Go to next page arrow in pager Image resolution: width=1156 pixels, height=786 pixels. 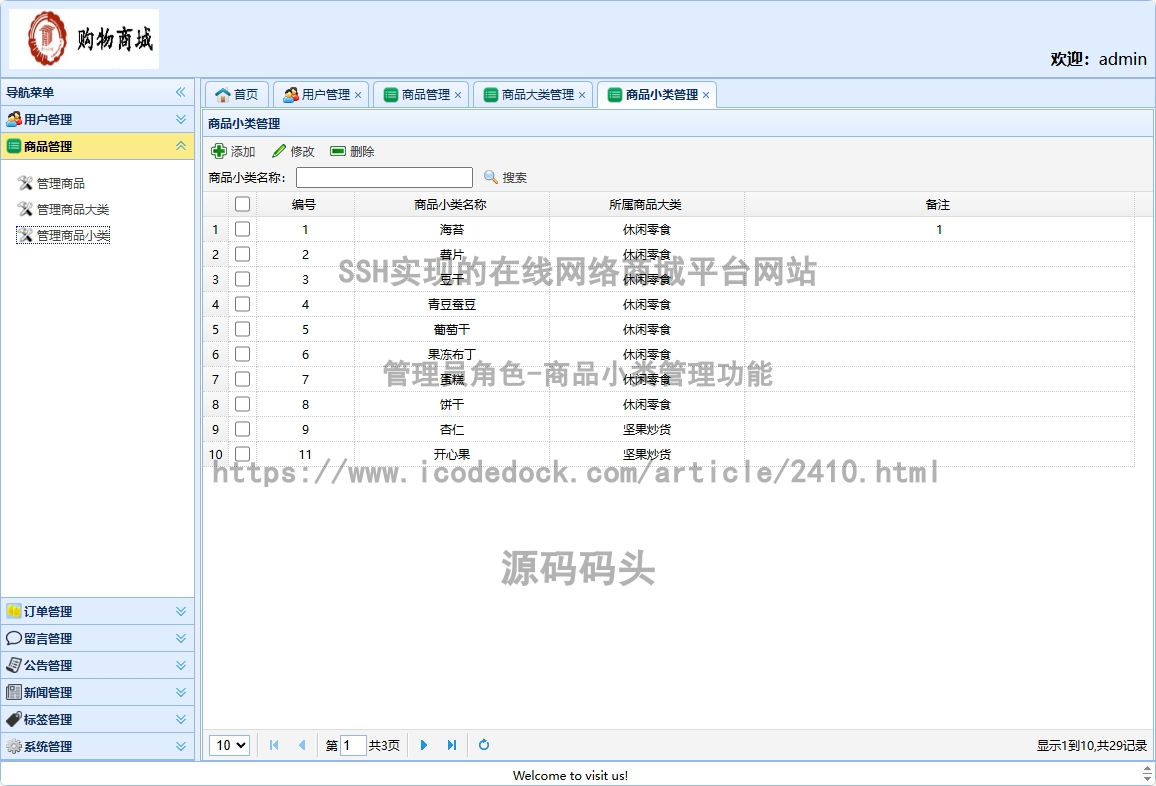(424, 745)
